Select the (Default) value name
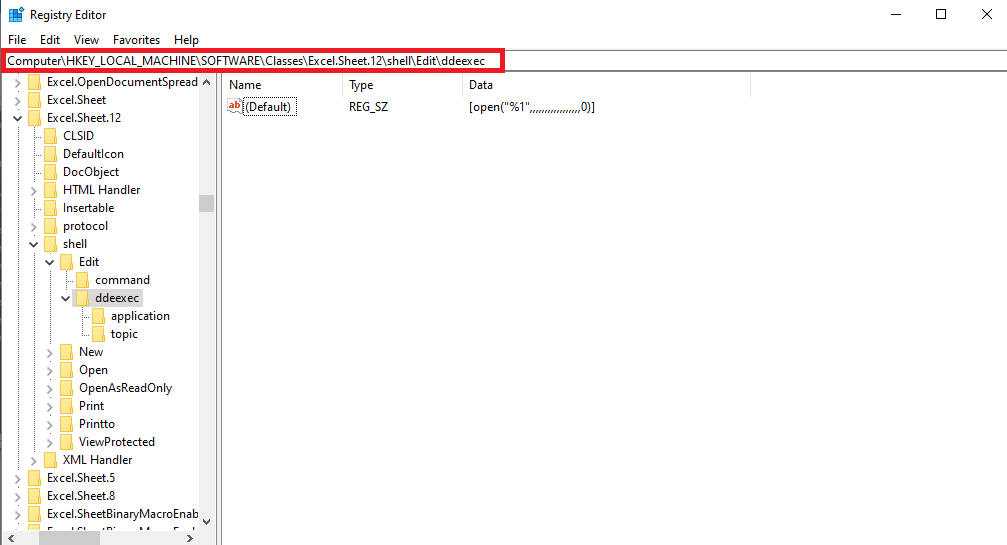The width and height of the screenshot is (1007, 545). [268, 107]
